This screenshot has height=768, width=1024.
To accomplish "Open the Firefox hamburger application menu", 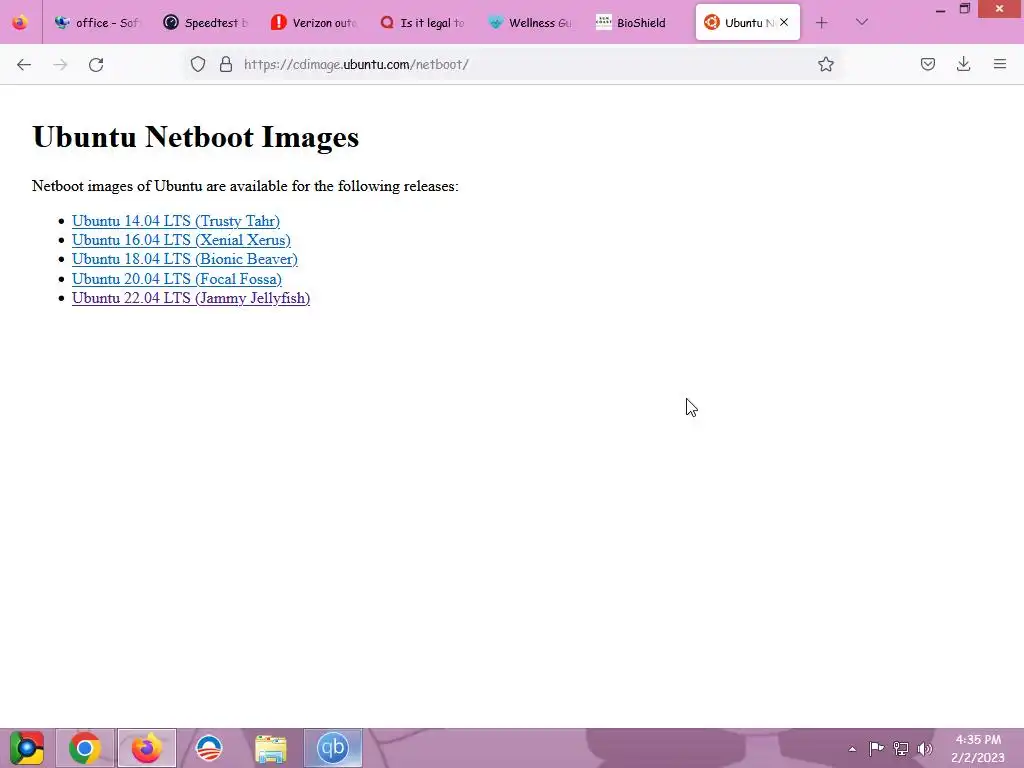I will click(x=1000, y=64).
